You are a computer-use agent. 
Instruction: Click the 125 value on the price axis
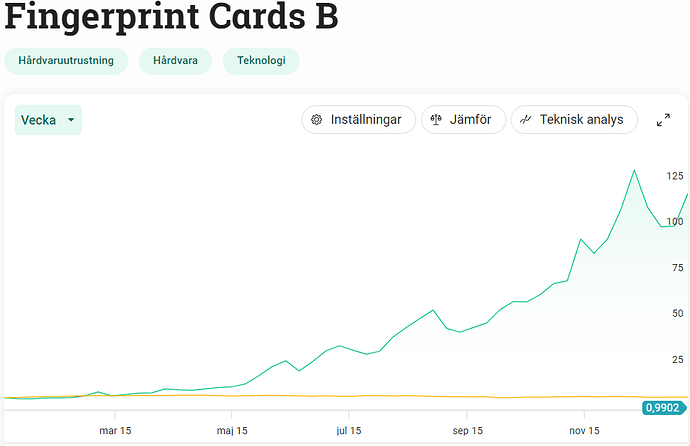click(x=675, y=176)
